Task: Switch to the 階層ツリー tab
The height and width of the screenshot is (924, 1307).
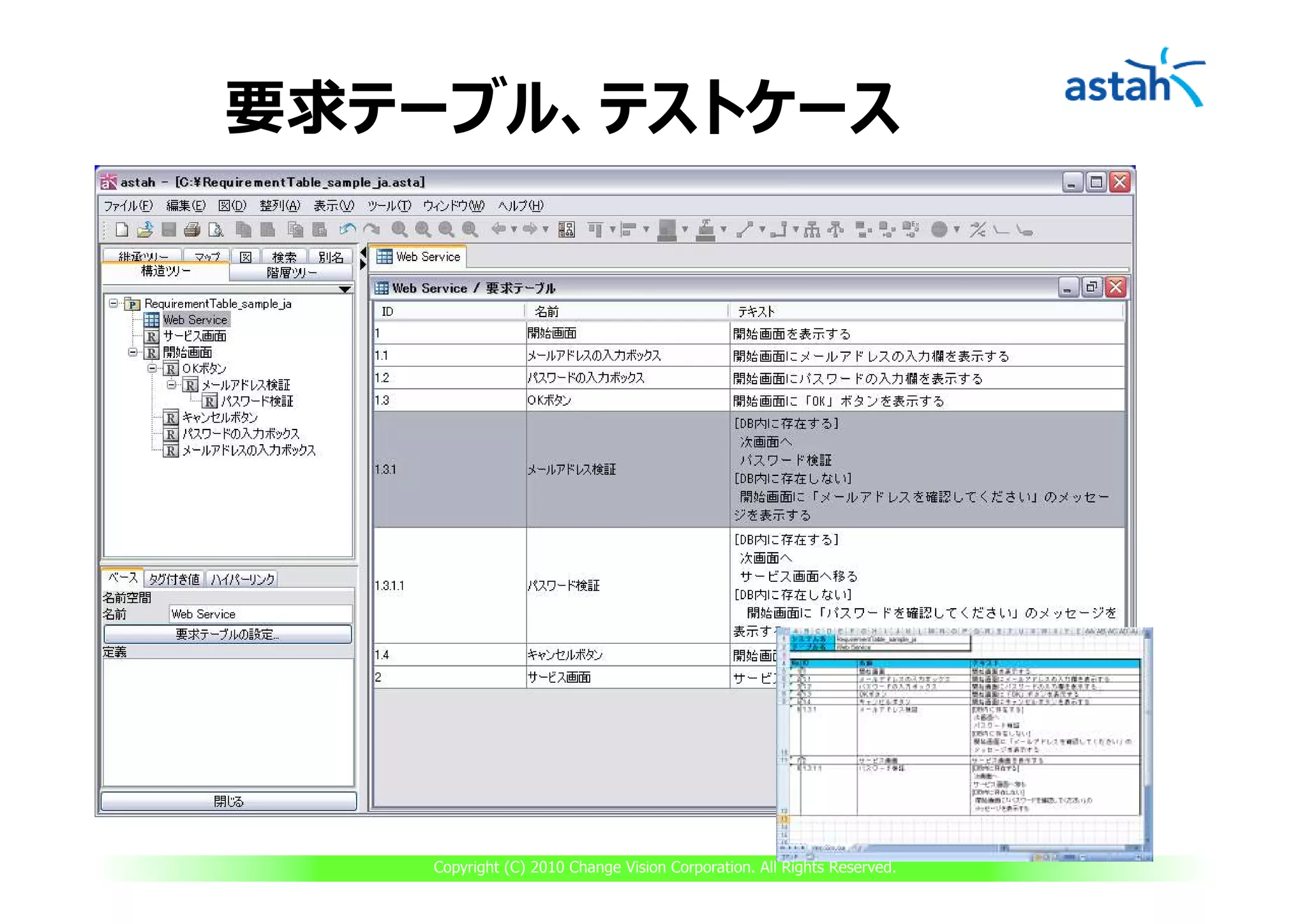Action: point(291,273)
